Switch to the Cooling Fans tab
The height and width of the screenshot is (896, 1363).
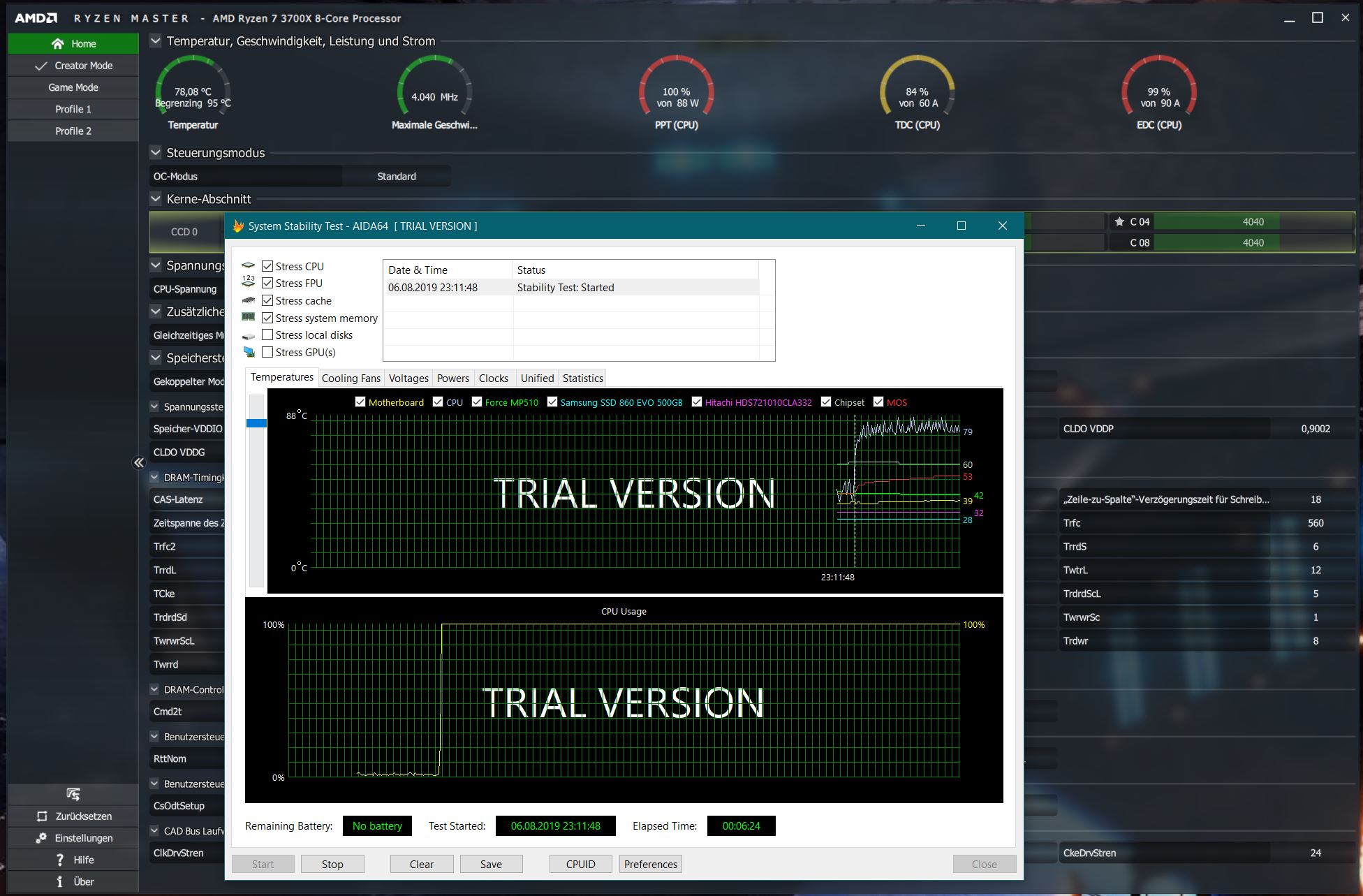coord(351,378)
